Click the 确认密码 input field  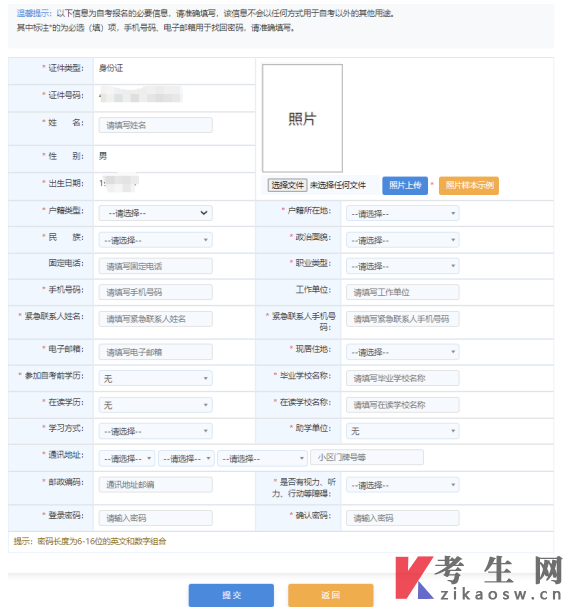tap(403, 518)
